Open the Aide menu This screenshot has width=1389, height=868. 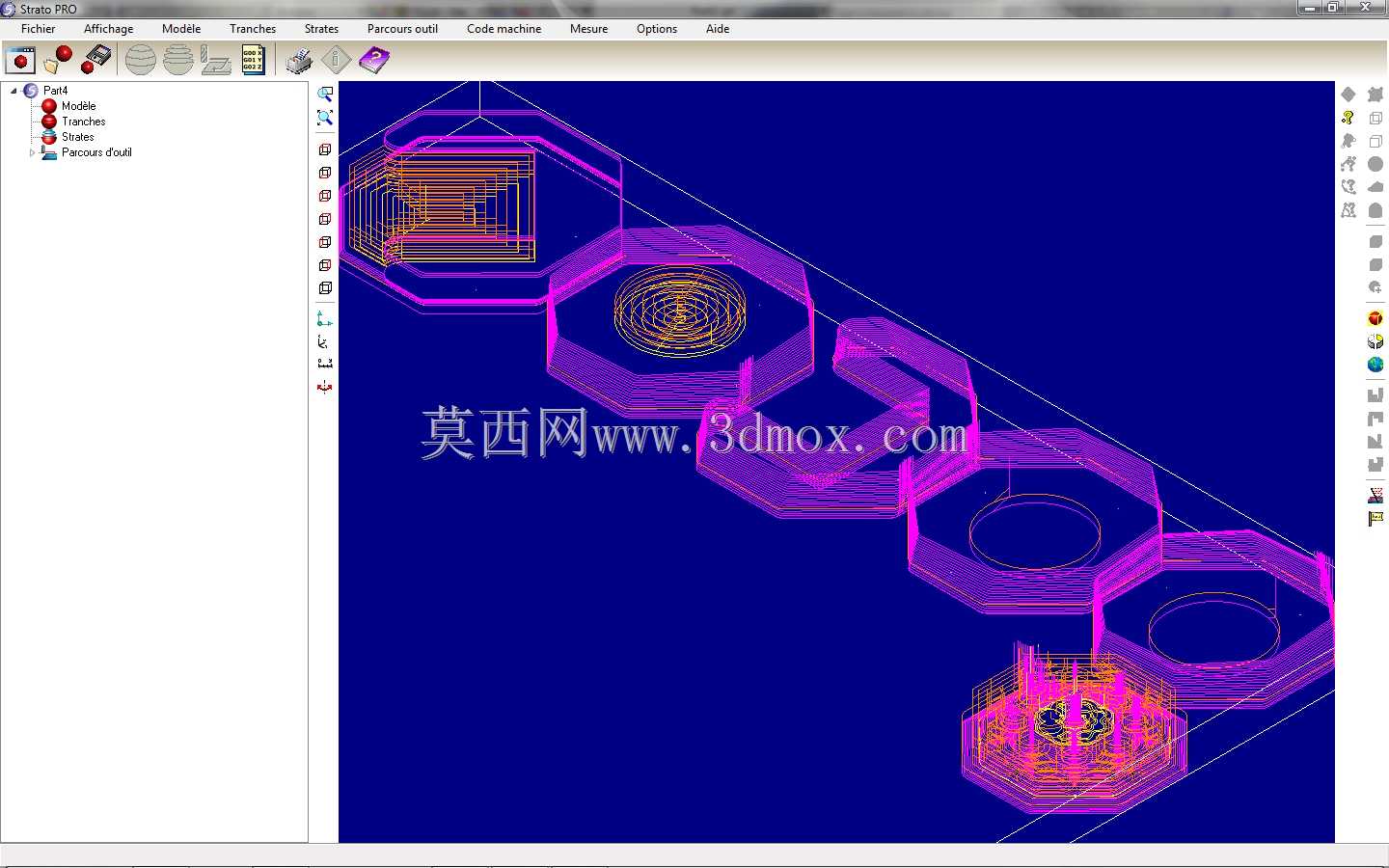tap(718, 29)
